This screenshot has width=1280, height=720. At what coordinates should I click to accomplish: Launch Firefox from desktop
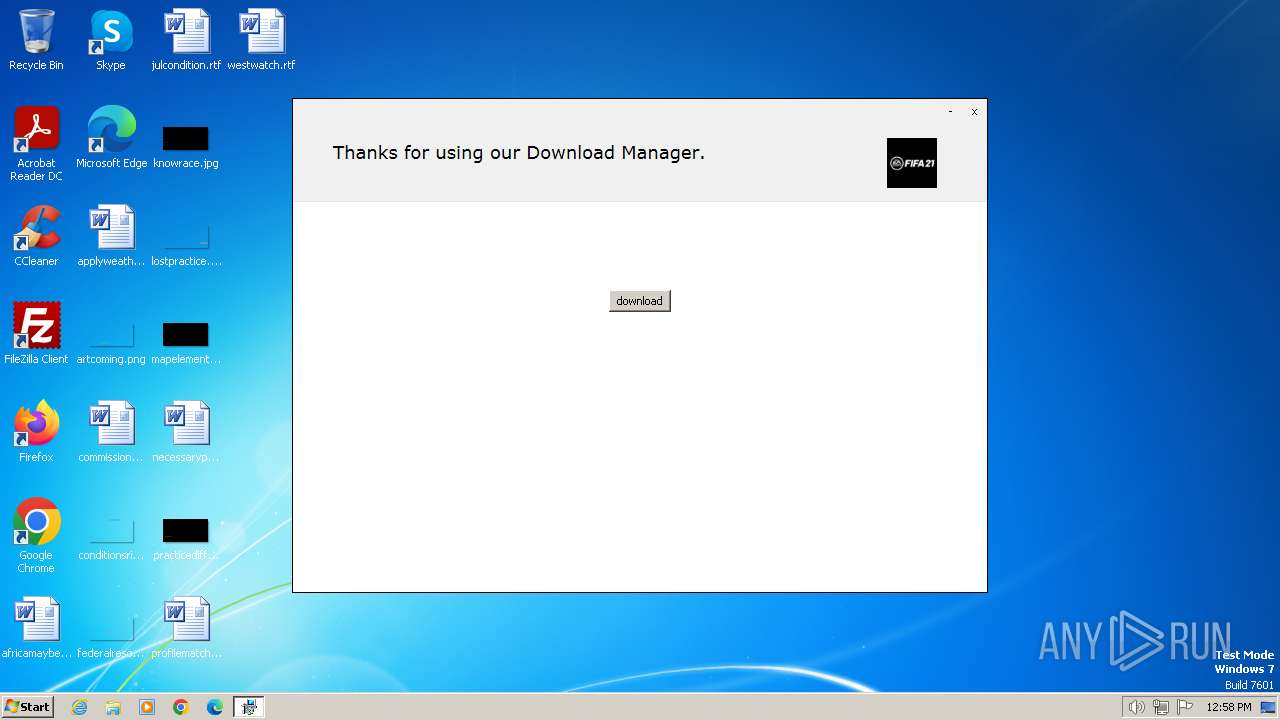click(36, 431)
